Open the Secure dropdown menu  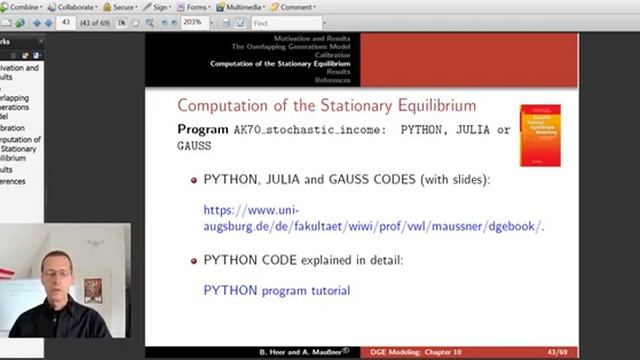tap(120, 7)
